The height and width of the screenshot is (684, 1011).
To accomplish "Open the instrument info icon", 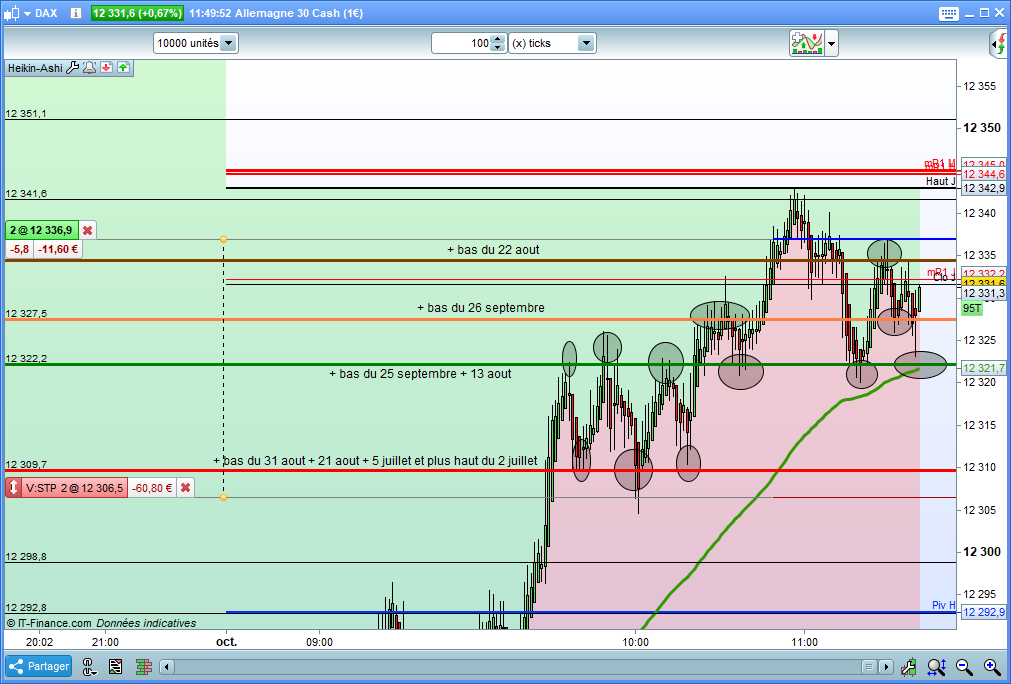I will coord(75,13).
